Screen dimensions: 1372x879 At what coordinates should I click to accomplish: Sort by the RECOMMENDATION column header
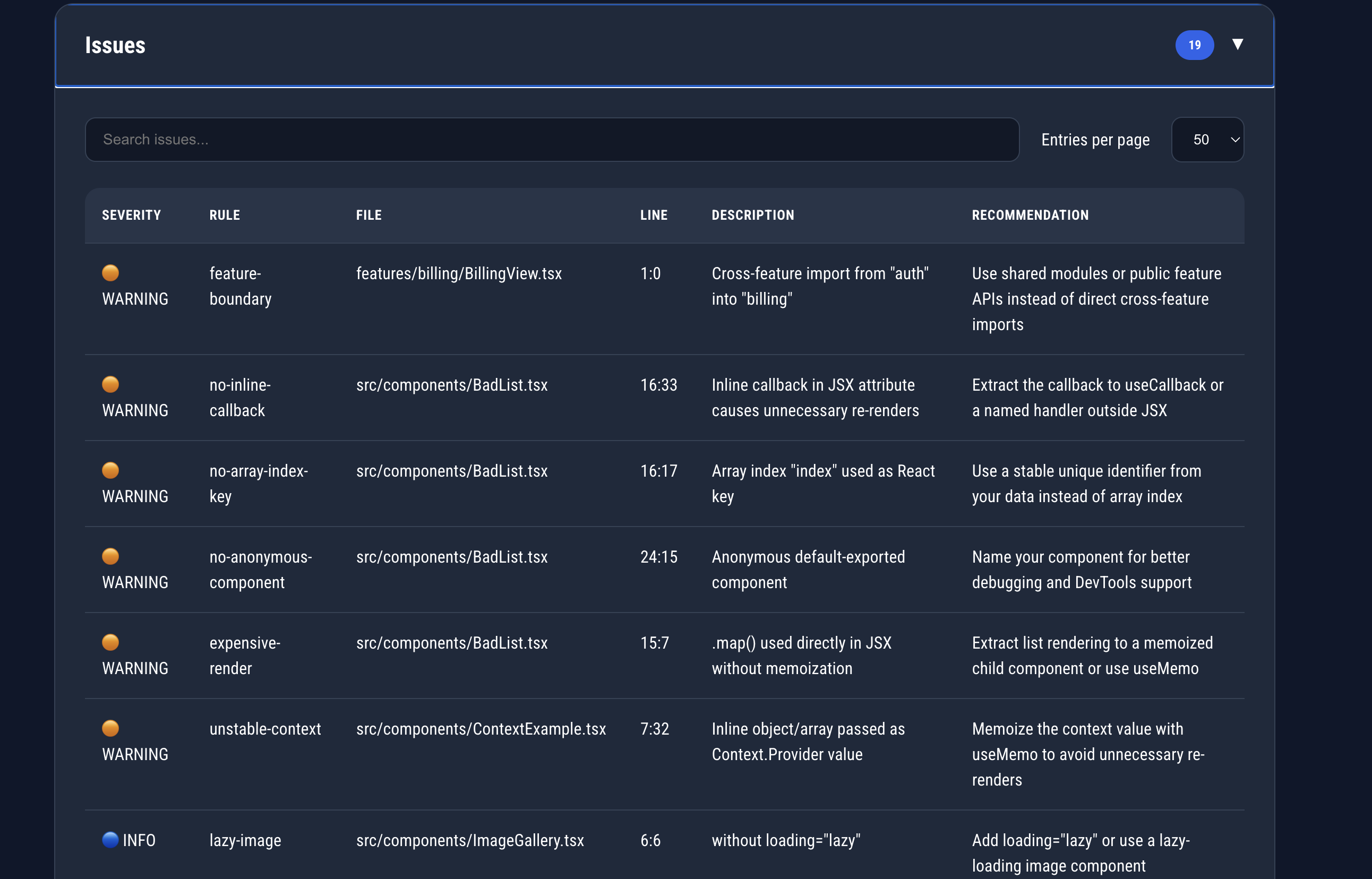tap(1030, 215)
